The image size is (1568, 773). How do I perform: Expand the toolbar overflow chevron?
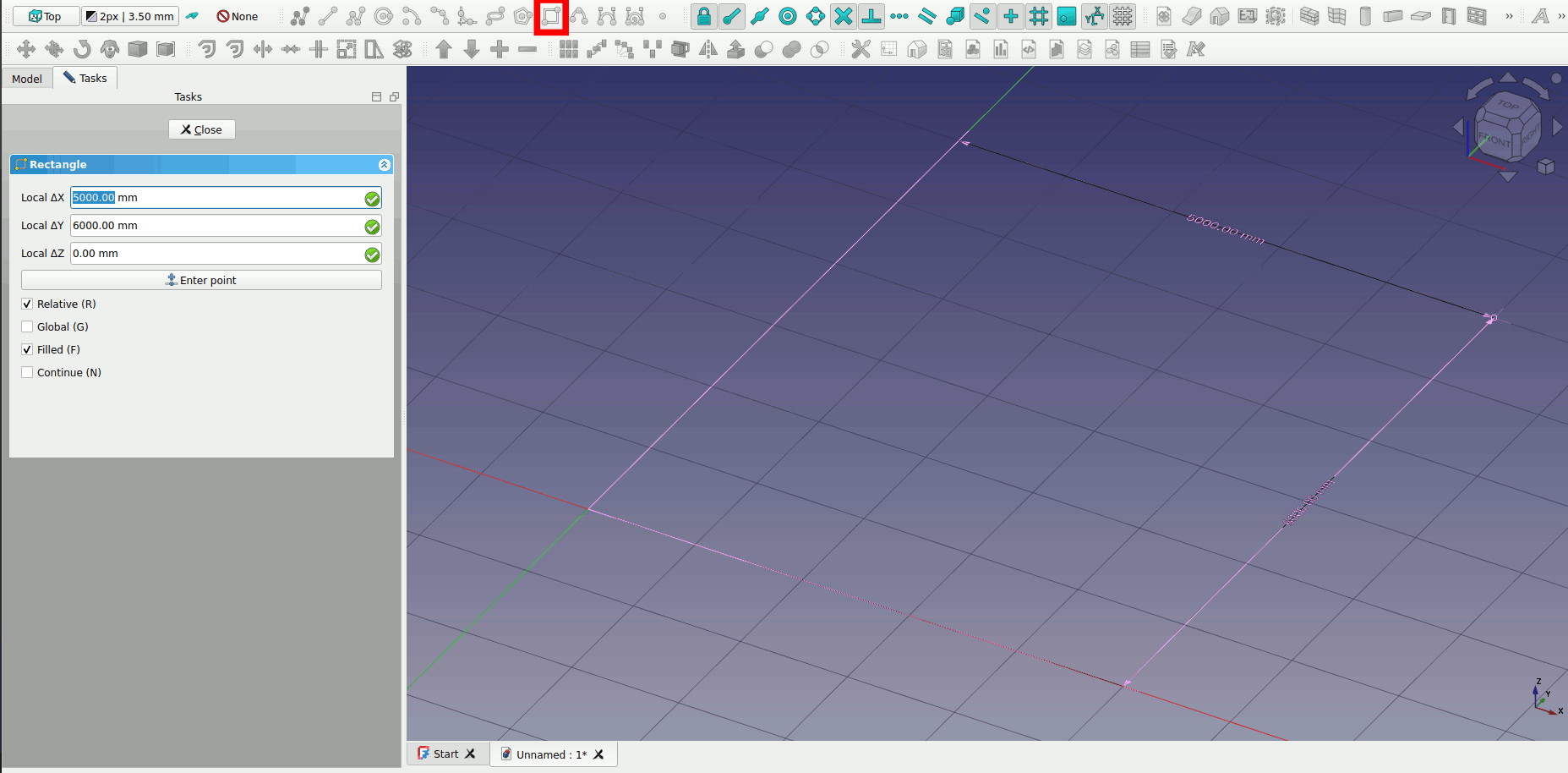[1509, 16]
